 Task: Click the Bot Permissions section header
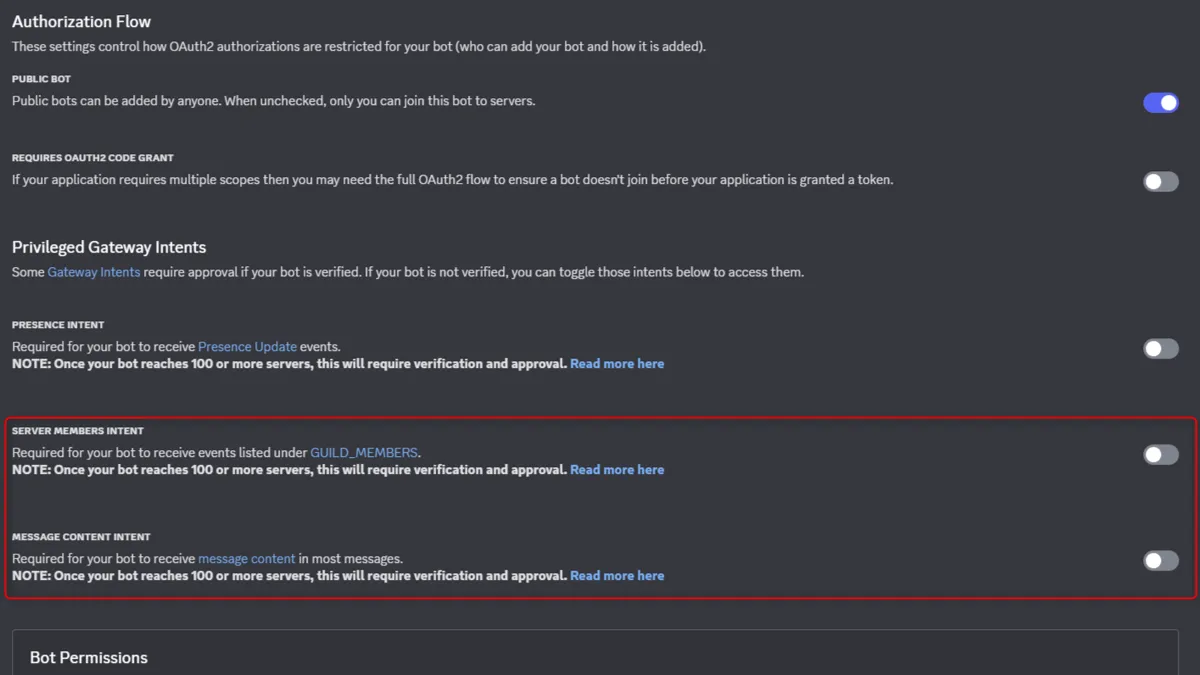pyautogui.click(x=89, y=658)
